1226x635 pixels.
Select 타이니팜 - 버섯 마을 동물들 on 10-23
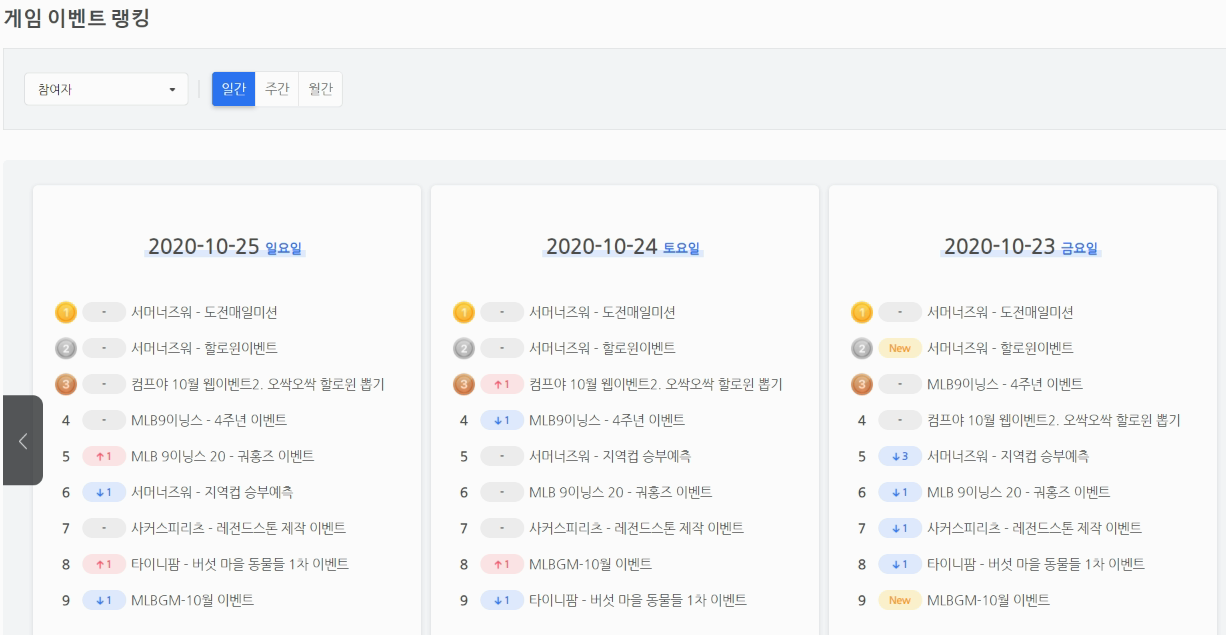click(1036, 564)
